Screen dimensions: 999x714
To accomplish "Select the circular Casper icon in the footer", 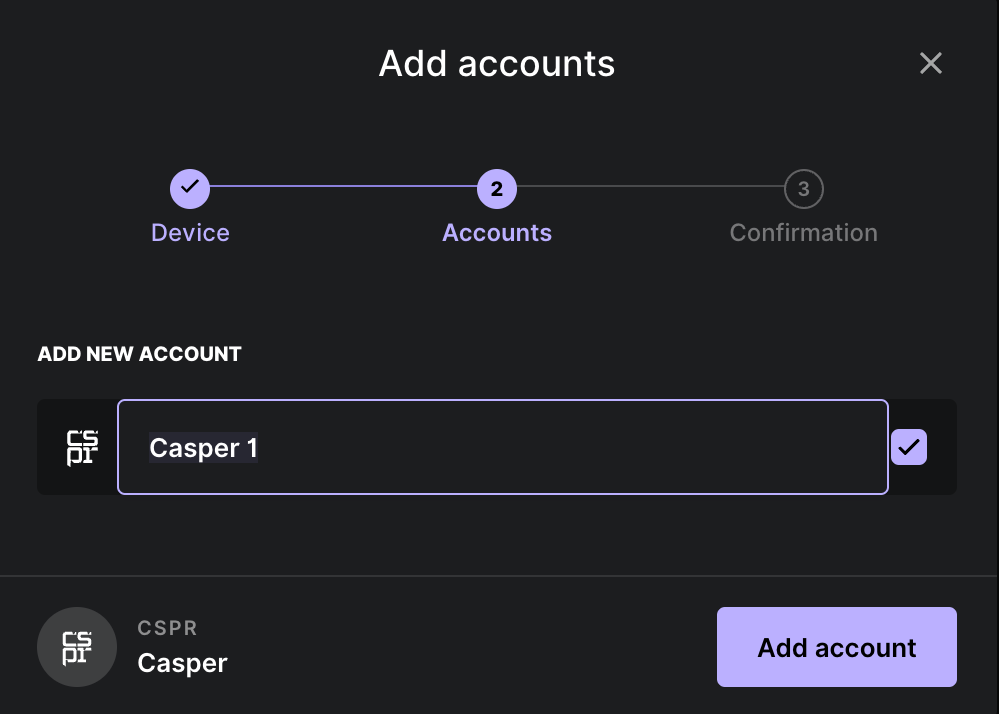I will pos(77,647).
